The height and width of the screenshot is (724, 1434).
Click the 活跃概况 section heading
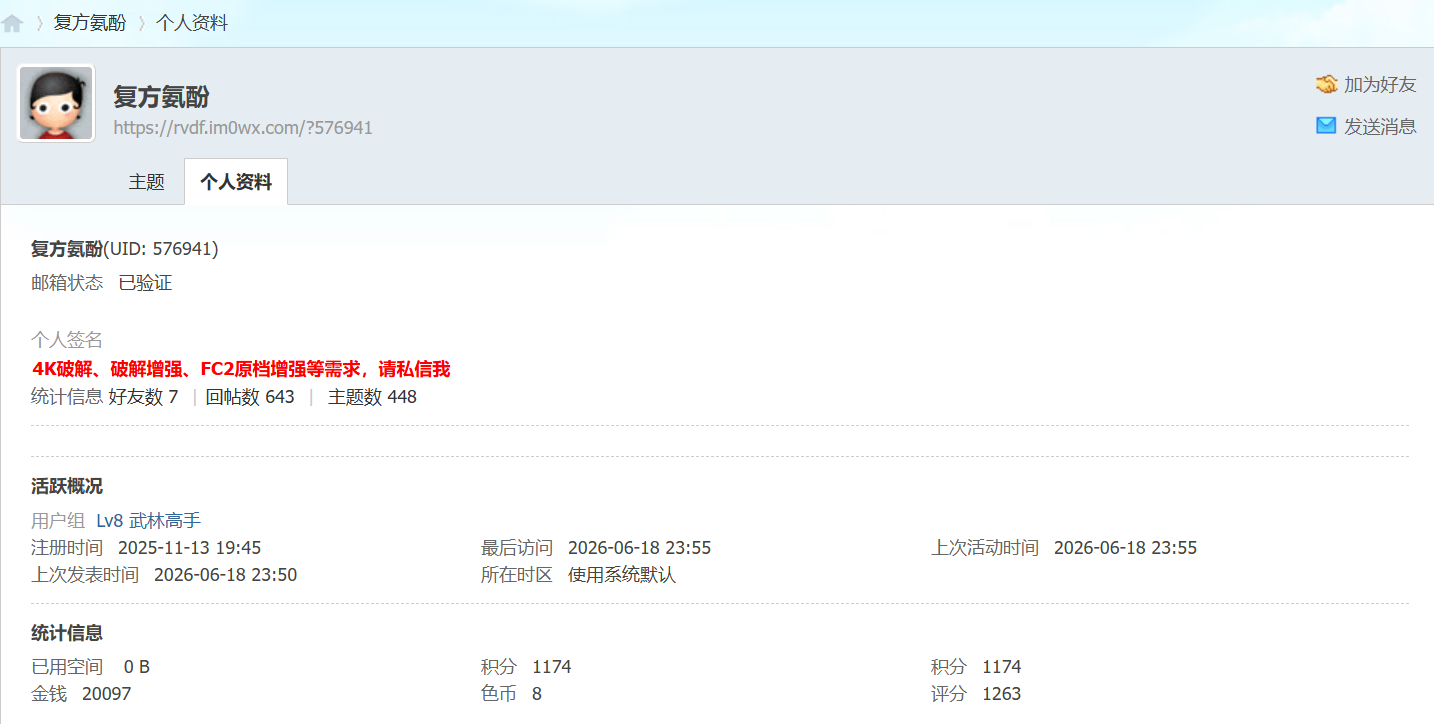click(67, 487)
